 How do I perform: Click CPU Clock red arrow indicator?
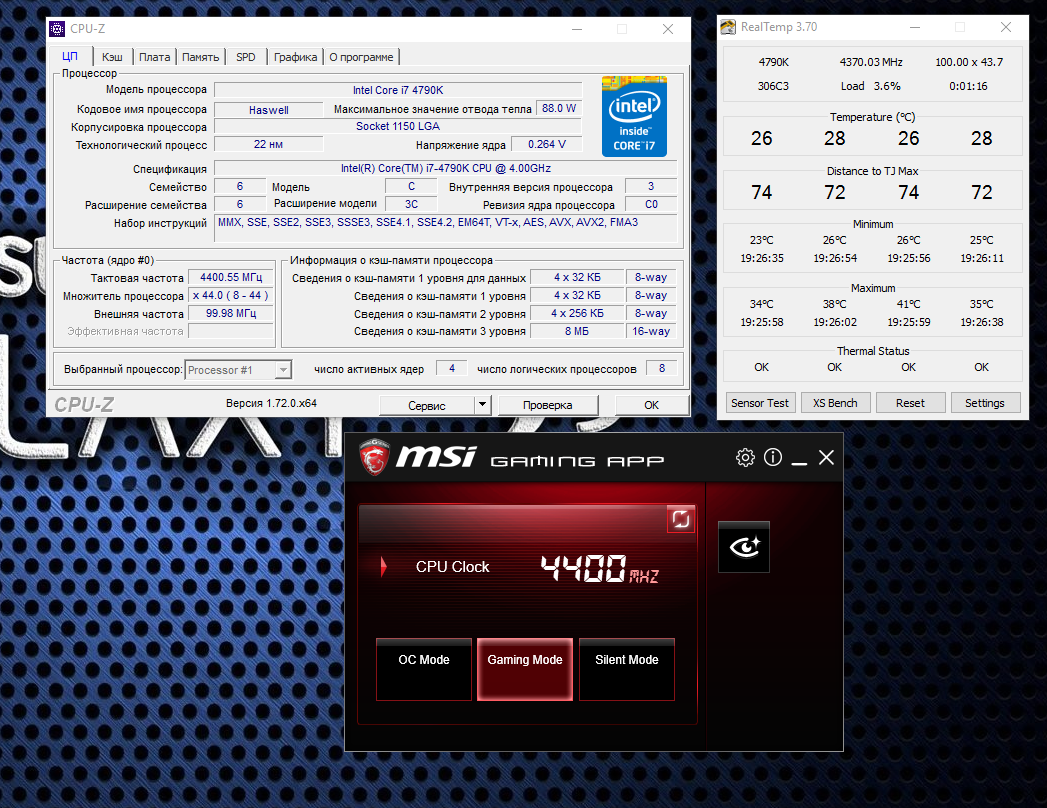(x=383, y=567)
